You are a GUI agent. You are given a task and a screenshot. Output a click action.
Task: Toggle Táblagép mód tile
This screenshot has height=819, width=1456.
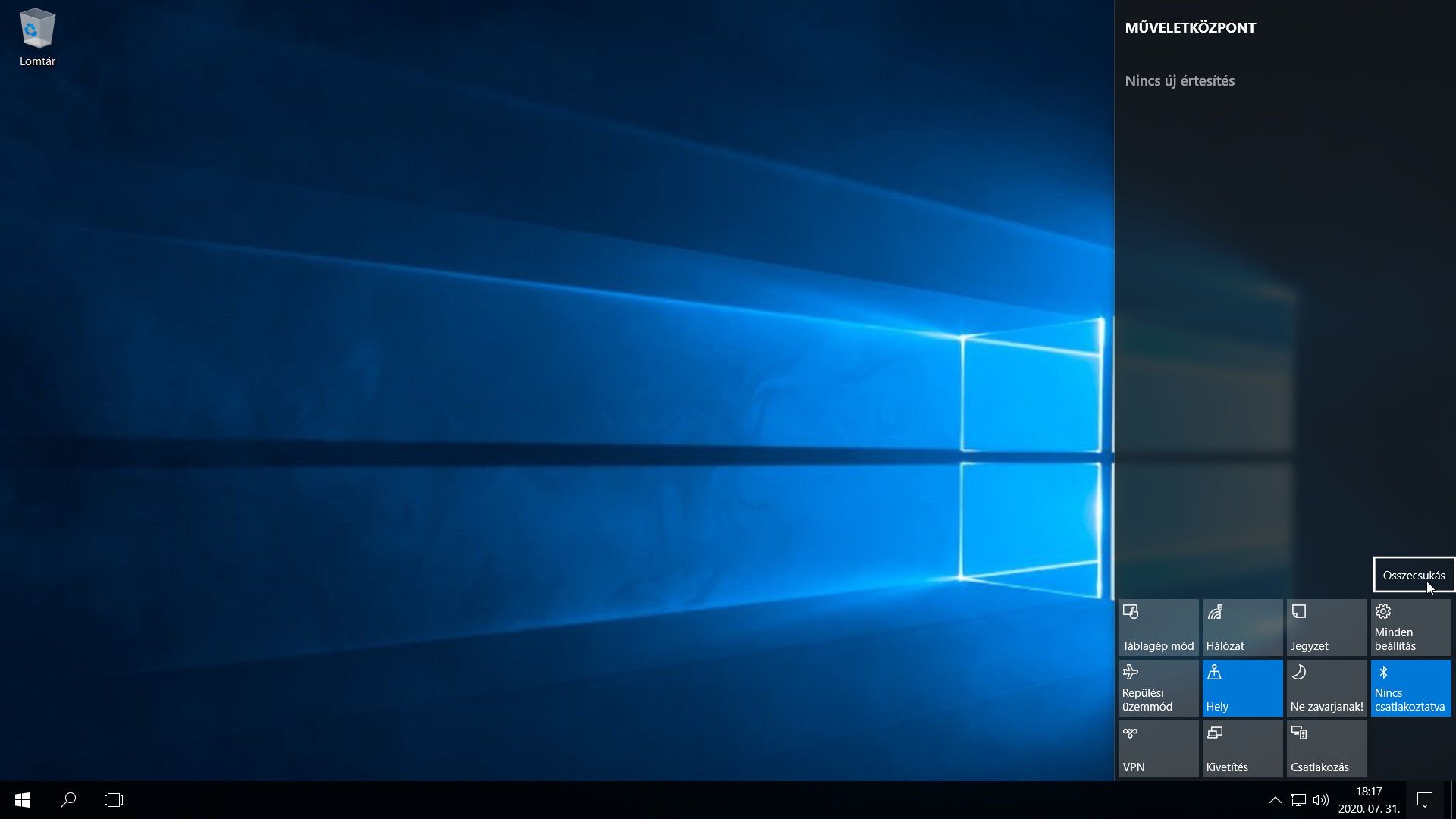click(x=1158, y=627)
